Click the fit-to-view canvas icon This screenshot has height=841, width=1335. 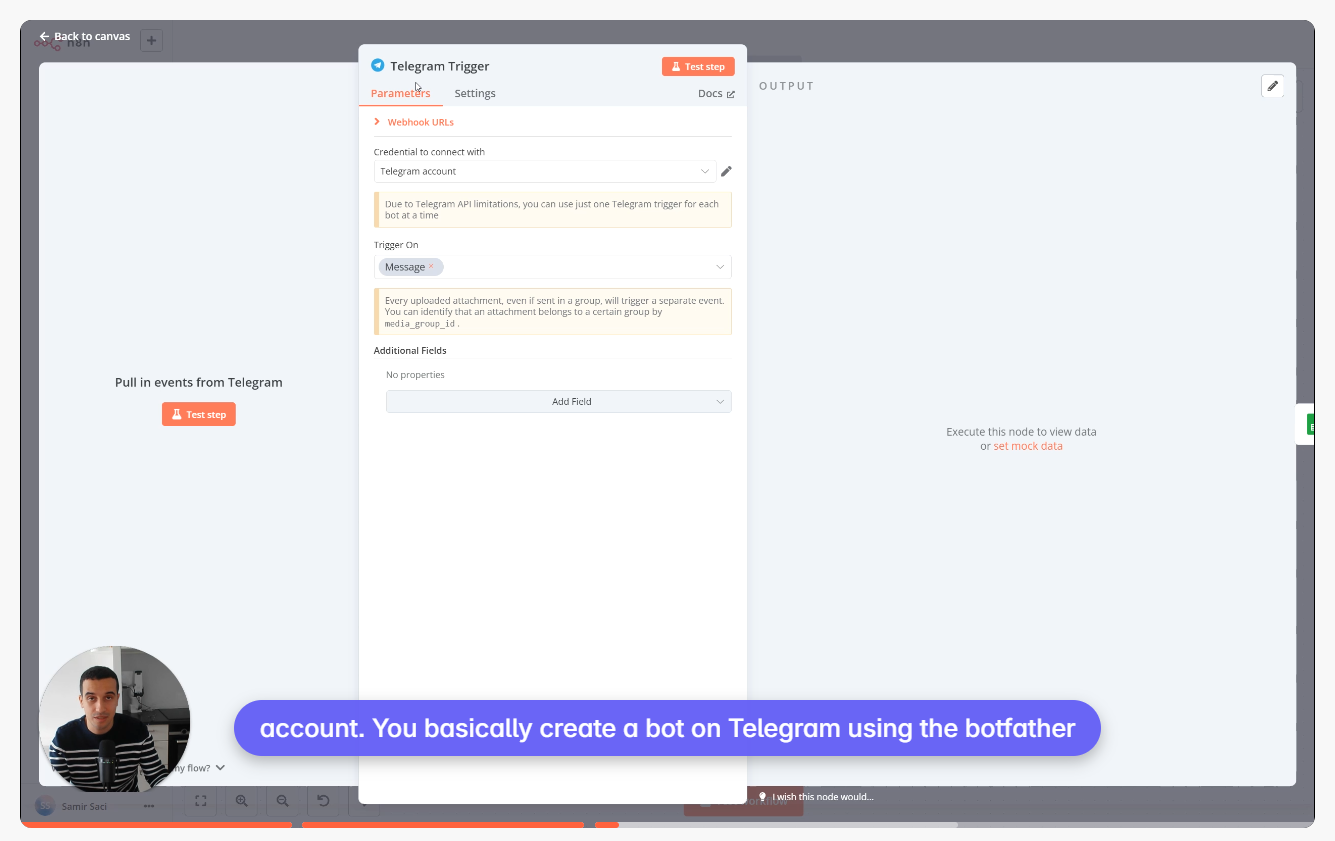[x=201, y=801]
